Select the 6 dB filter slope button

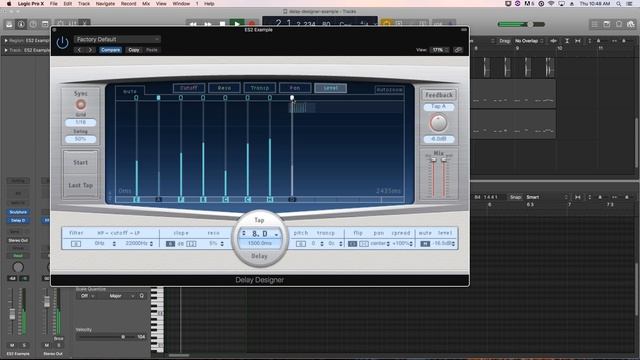[x=170, y=244]
